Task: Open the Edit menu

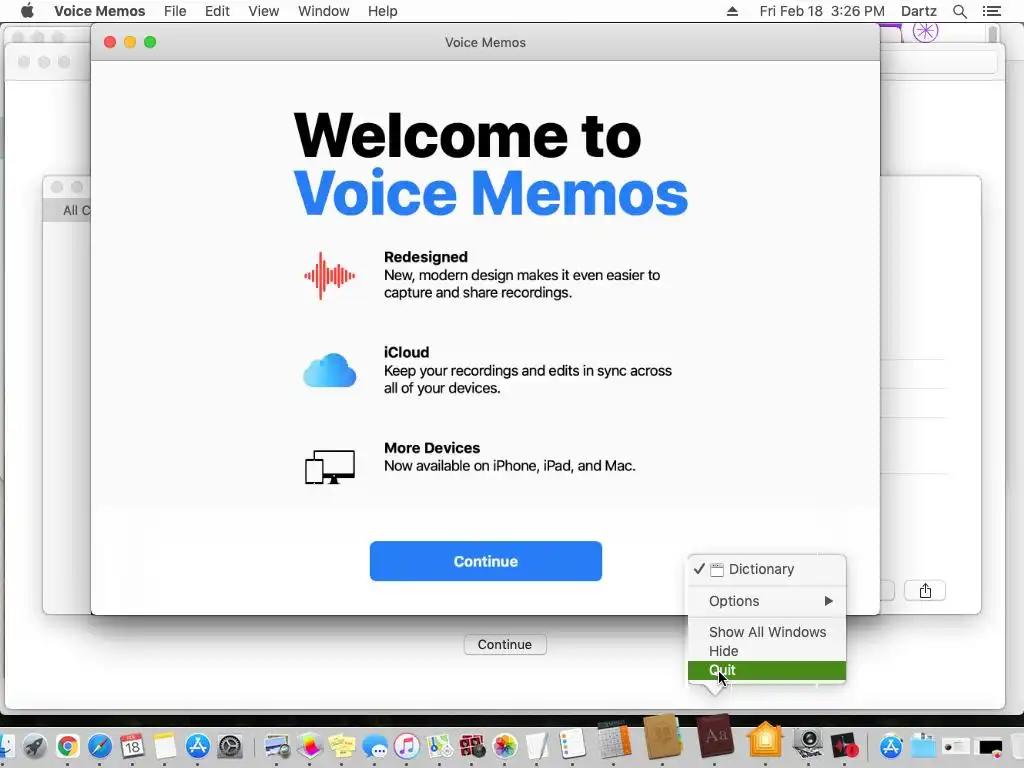Action: (217, 11)
